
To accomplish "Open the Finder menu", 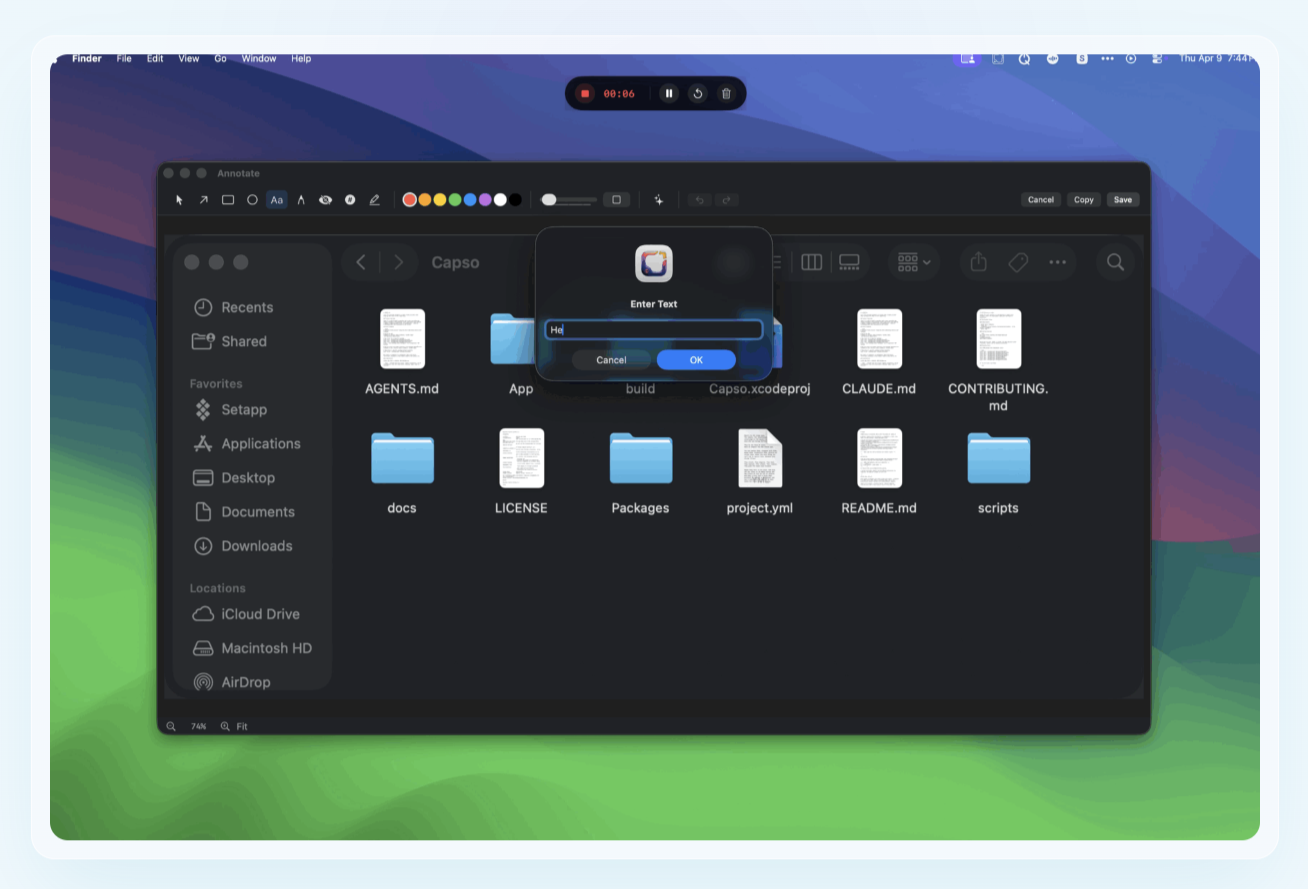I will tap(87, 59).
